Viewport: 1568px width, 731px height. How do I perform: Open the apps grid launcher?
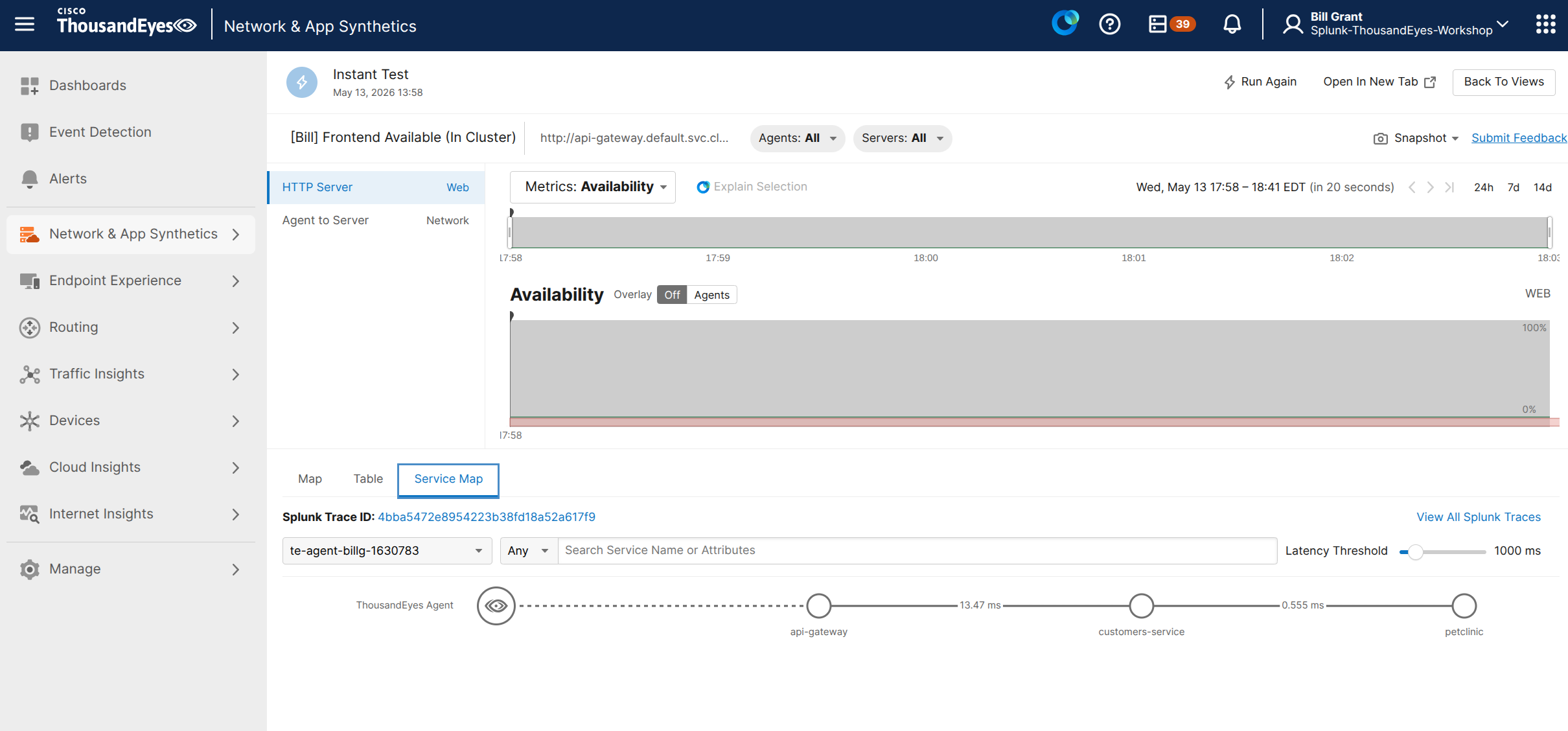tap(1545, 25)
